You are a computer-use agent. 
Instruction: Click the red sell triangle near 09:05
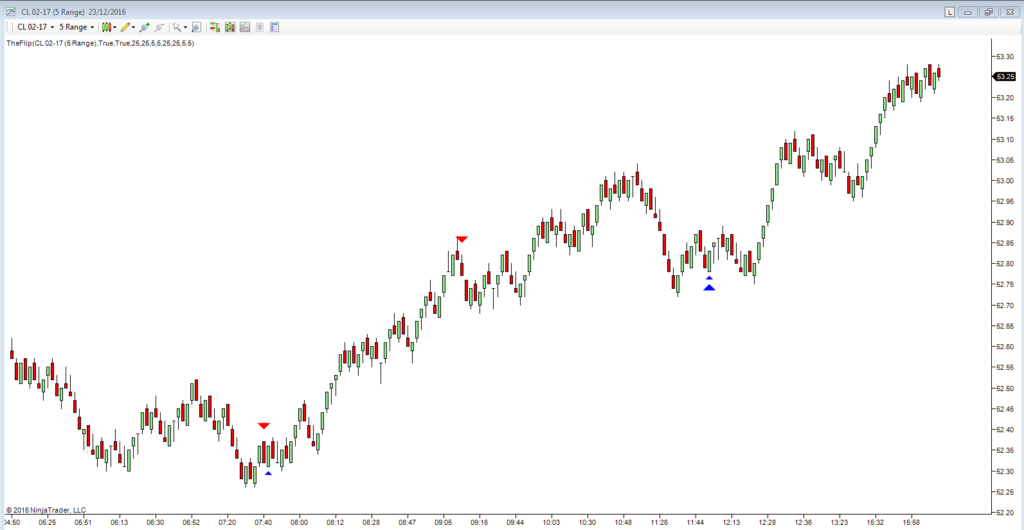[461, 239]
